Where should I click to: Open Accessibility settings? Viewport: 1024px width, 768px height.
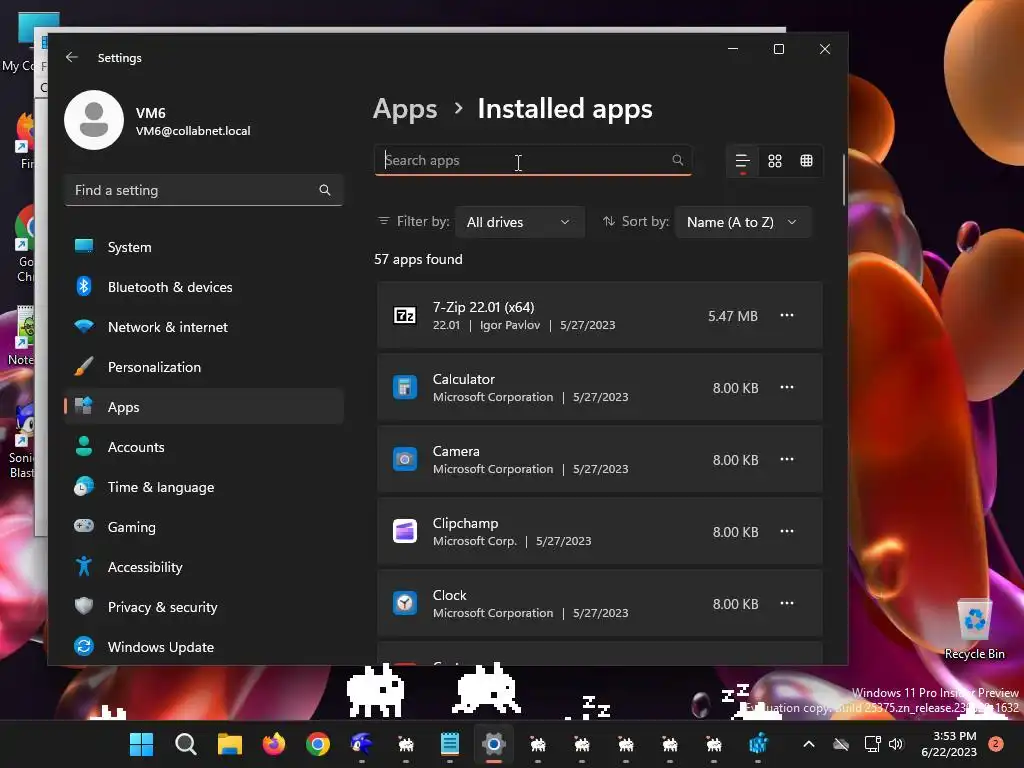(204, 567)
